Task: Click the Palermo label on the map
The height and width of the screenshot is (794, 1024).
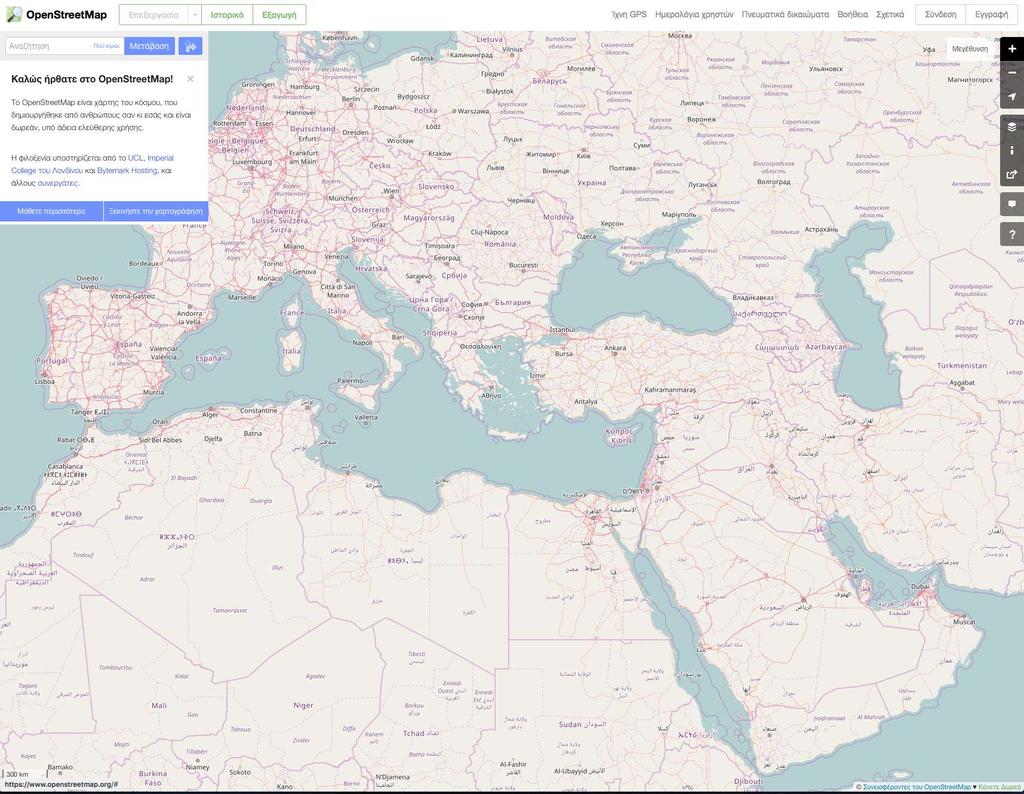Action: pos(351,381)
